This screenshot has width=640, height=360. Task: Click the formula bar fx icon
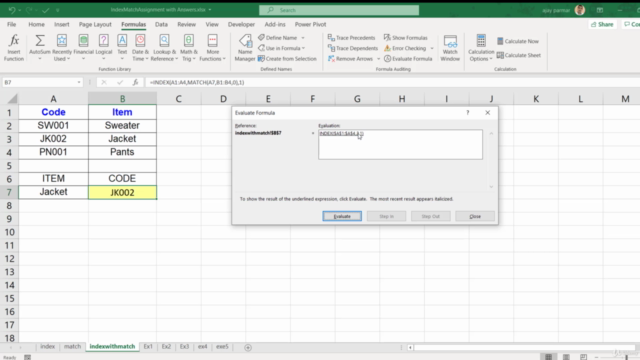pos(135,82)
